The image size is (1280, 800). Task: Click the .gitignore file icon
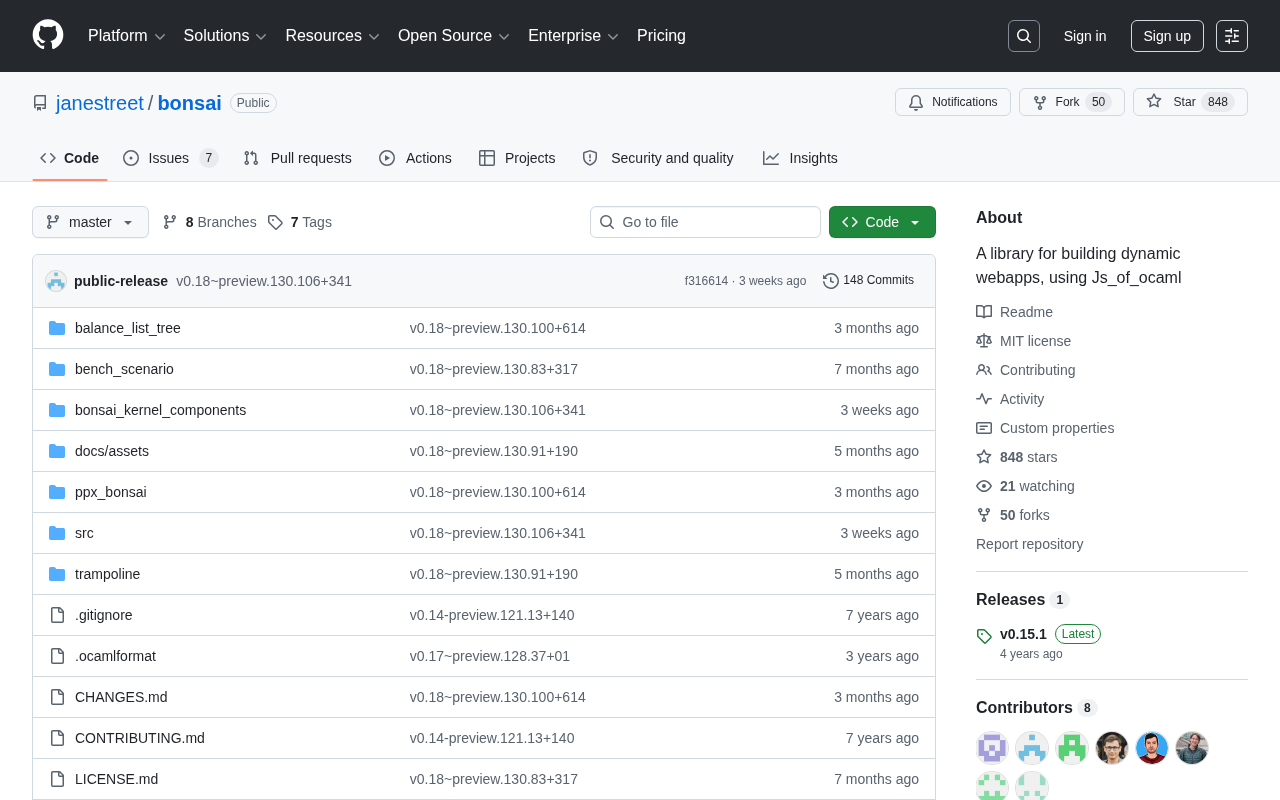[57, 615]
